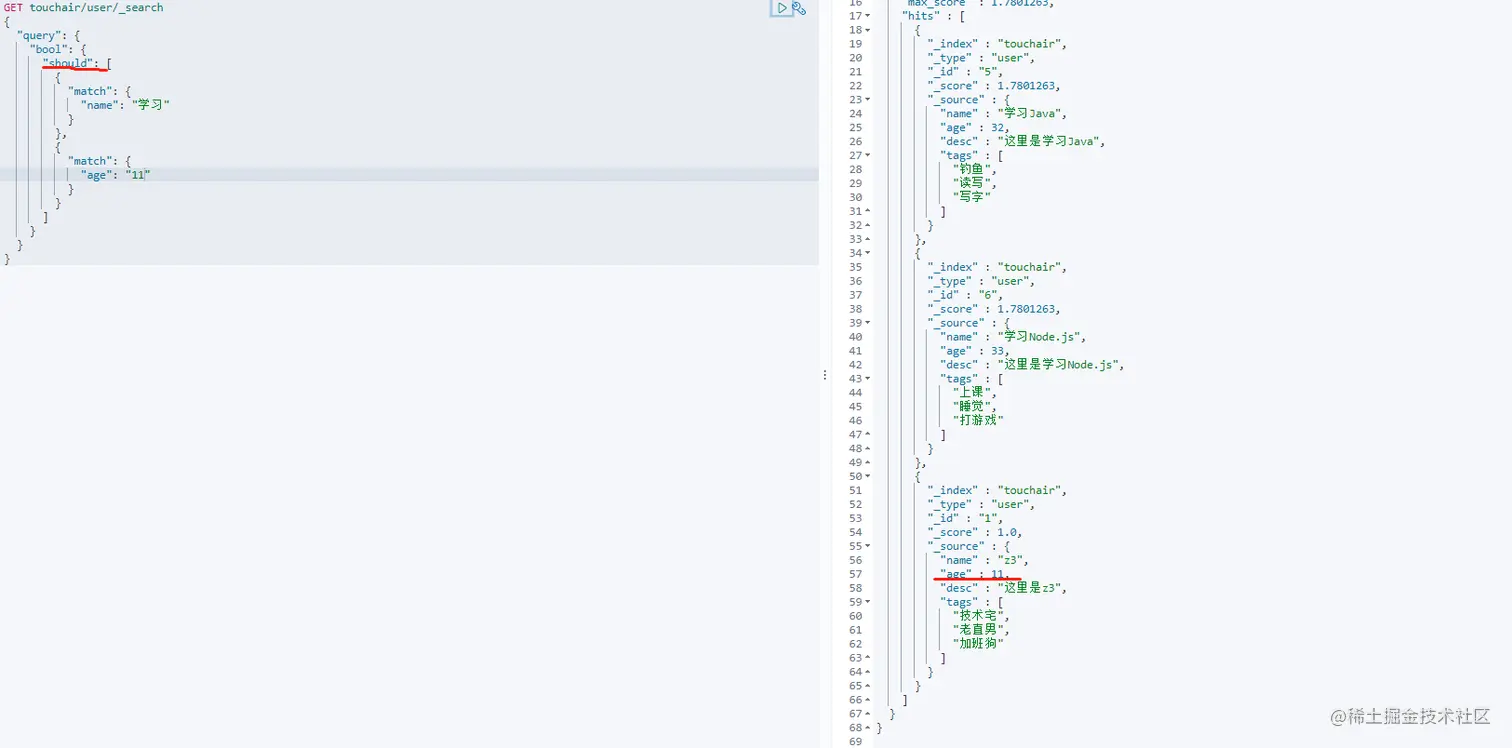Screen dimensions: 1512x748
Task: Click the first "match" key in query
Action: [90, 91]
